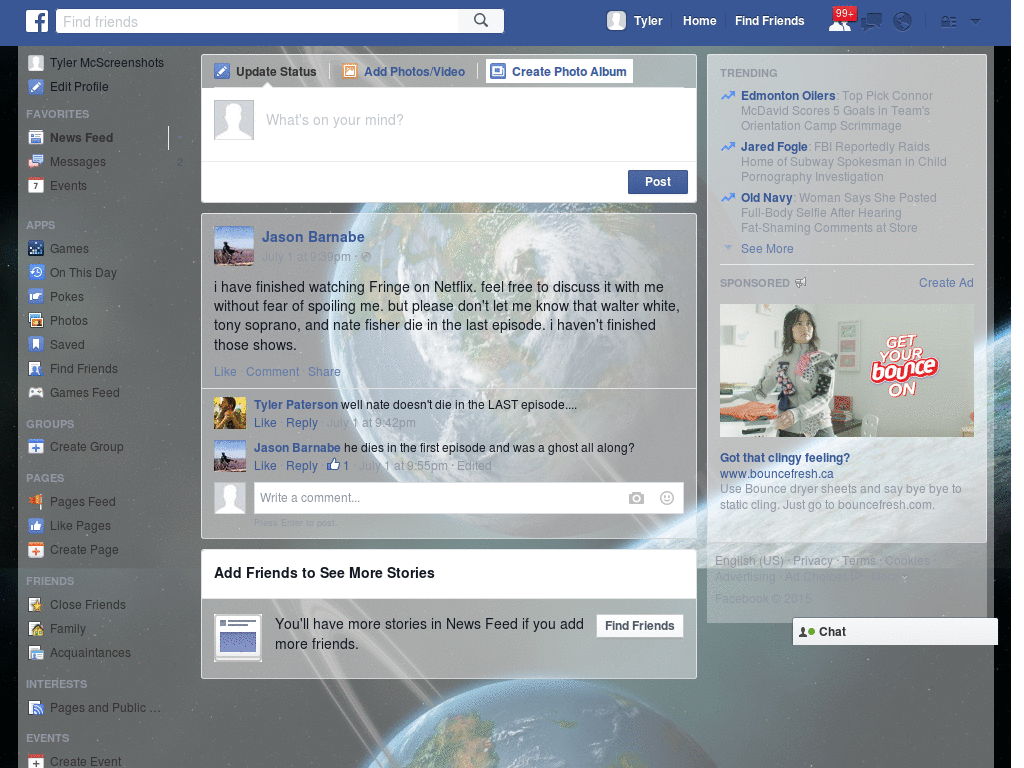The height and width of the screenshot is (768, 1024).
Task: Expand See More trending topics
Action: [767, 249]
